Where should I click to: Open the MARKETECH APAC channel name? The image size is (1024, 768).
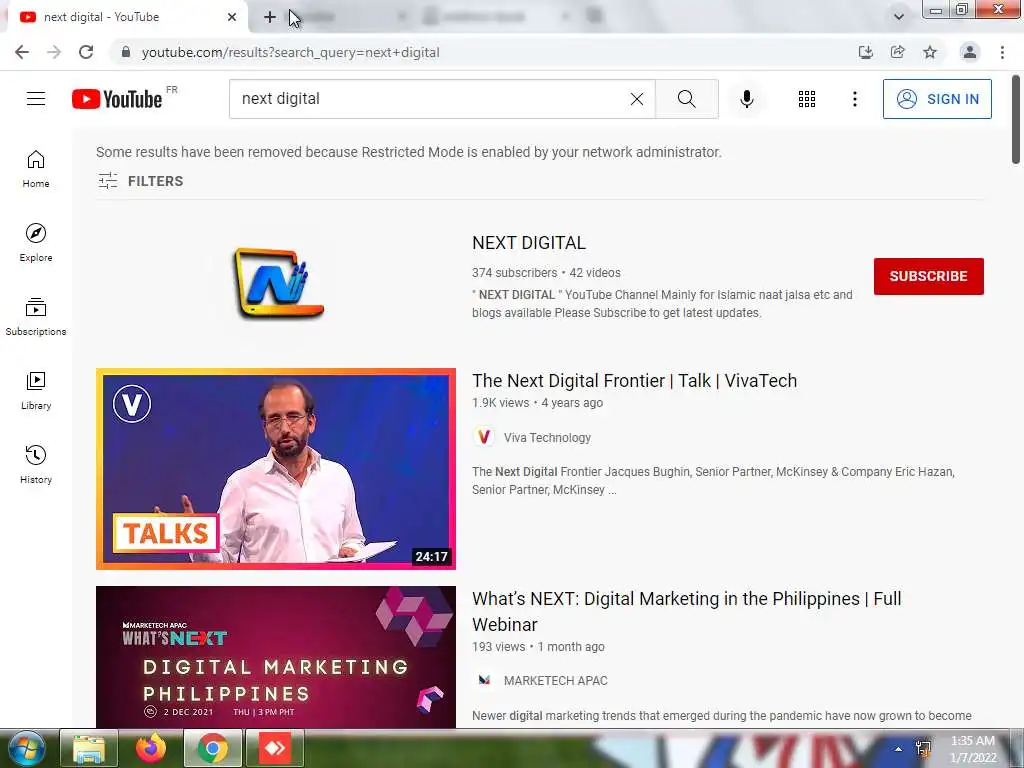[x=556, y=680]
